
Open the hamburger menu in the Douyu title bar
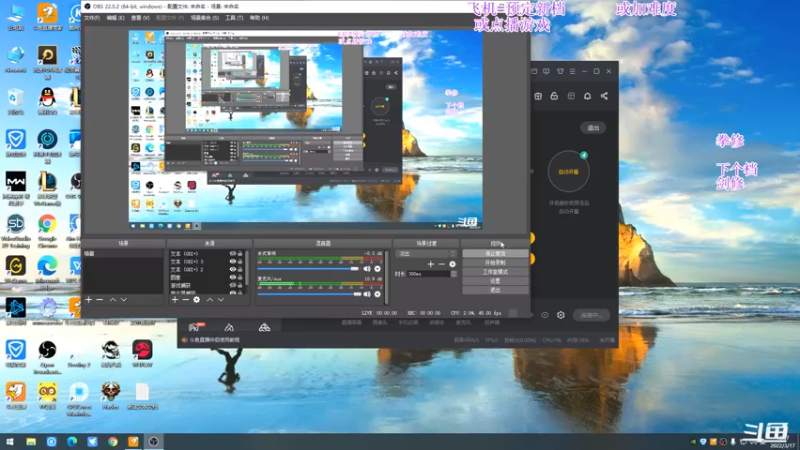[x=572, y=71]
